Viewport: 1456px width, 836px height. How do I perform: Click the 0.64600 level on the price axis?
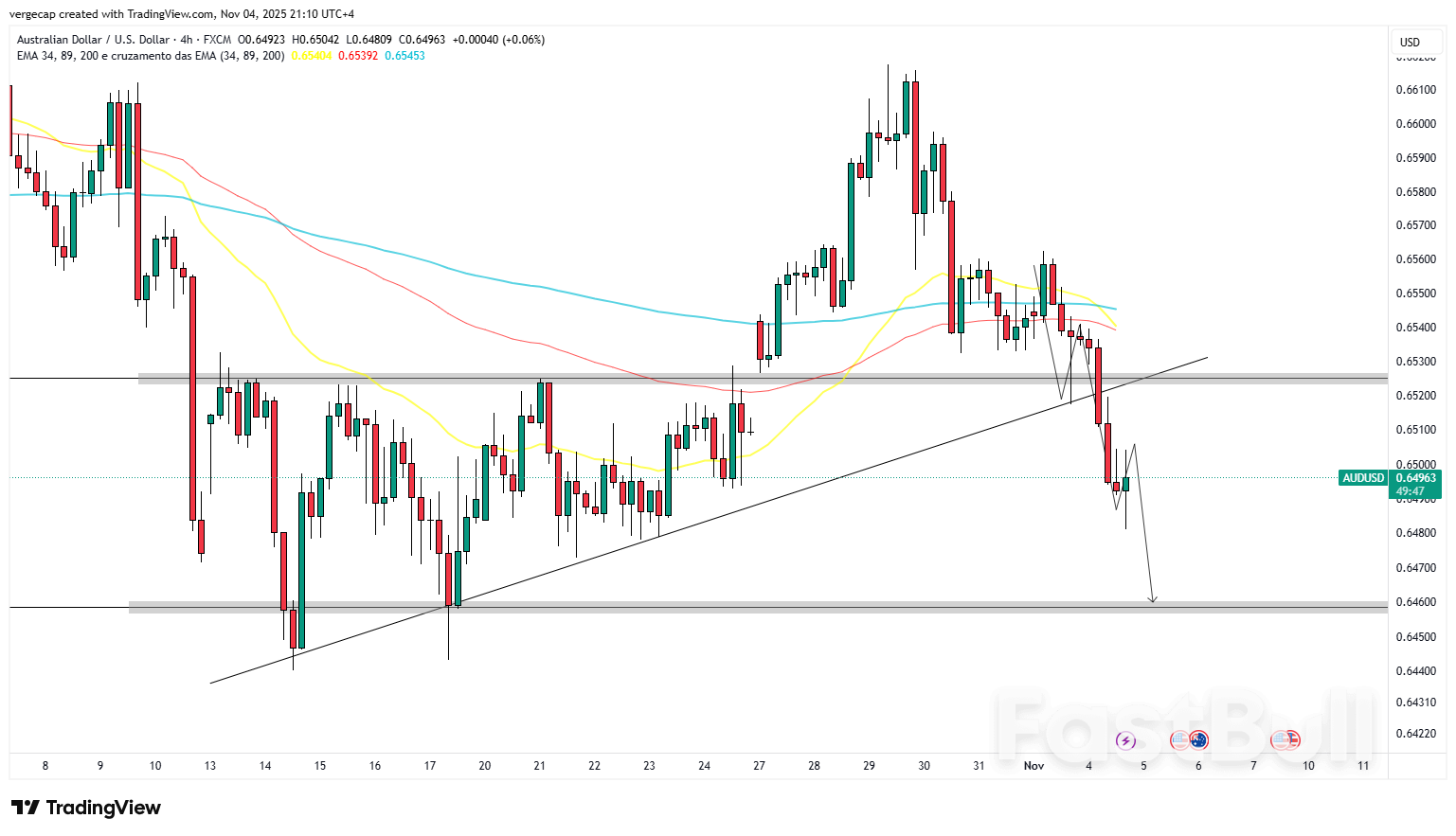pyautogui.click(x=1414, y=602)
